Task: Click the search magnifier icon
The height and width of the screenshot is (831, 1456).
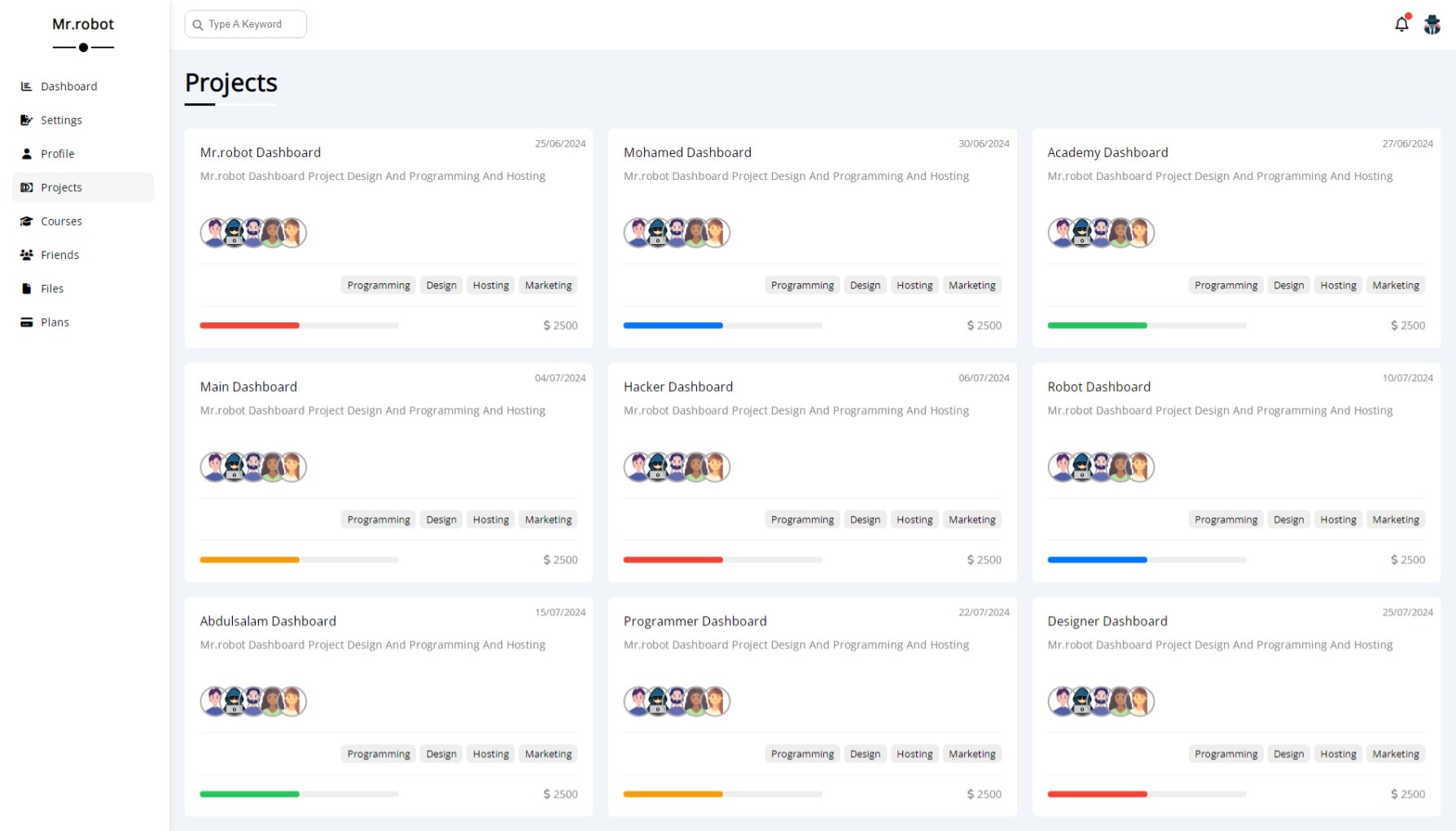Action: pos(198,24)
